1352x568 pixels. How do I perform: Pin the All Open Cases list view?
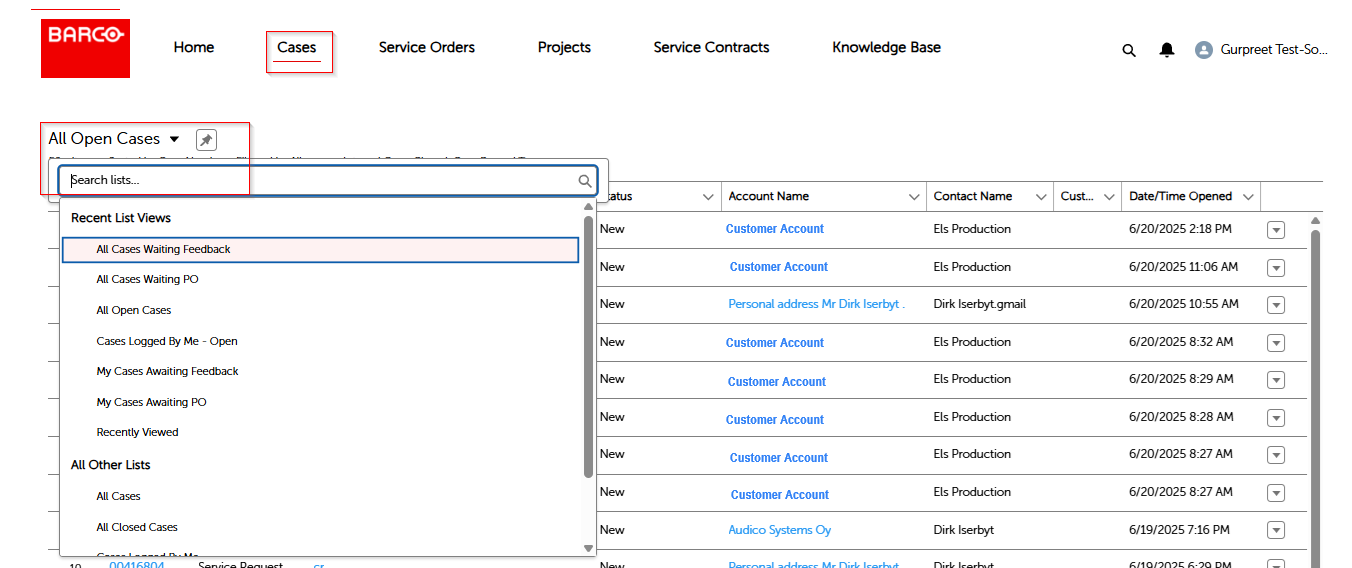click(206, 140)
